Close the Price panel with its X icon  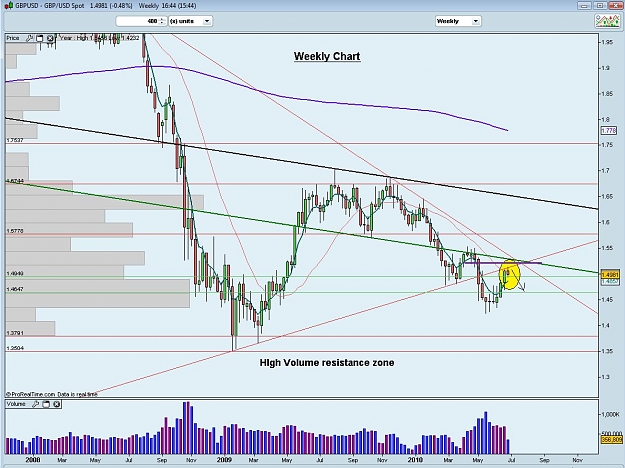[50, 38]
